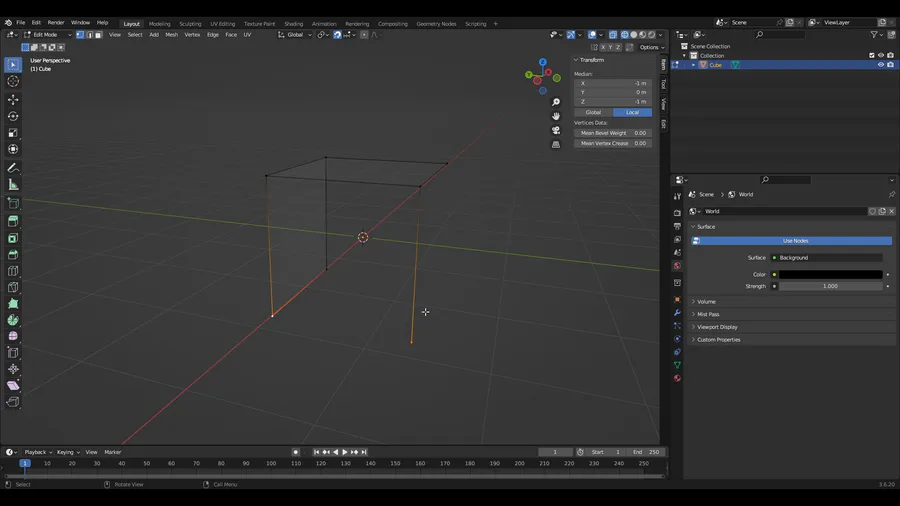
Task: Open the Modifiers wrench properties tab
Action: coord(677,313)
